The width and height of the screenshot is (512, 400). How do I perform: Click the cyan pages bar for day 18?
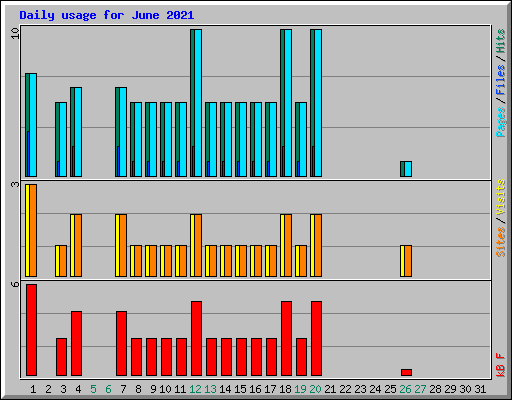(288, 103)
